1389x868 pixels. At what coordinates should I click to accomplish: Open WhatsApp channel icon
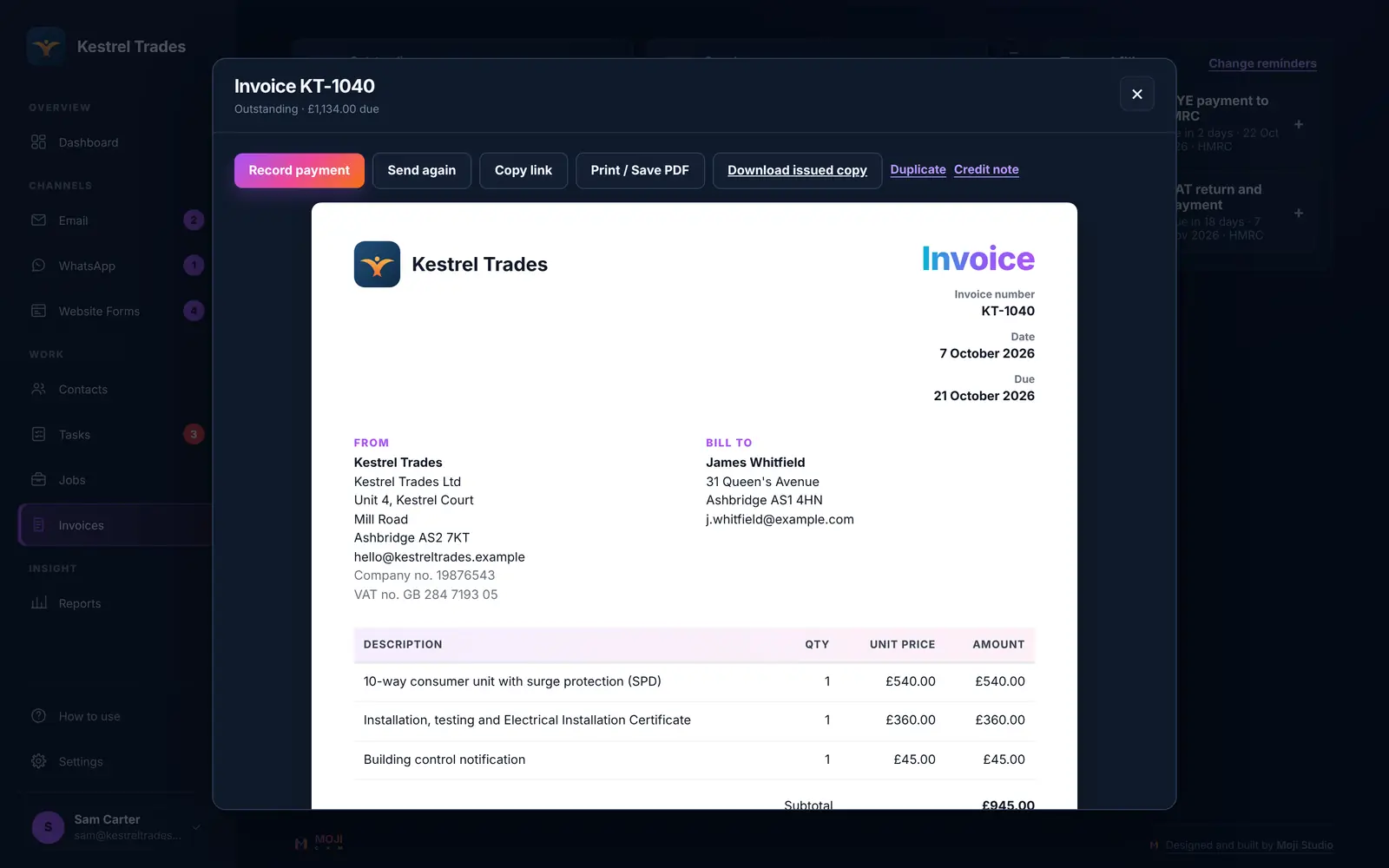click(x=38, y=266)
